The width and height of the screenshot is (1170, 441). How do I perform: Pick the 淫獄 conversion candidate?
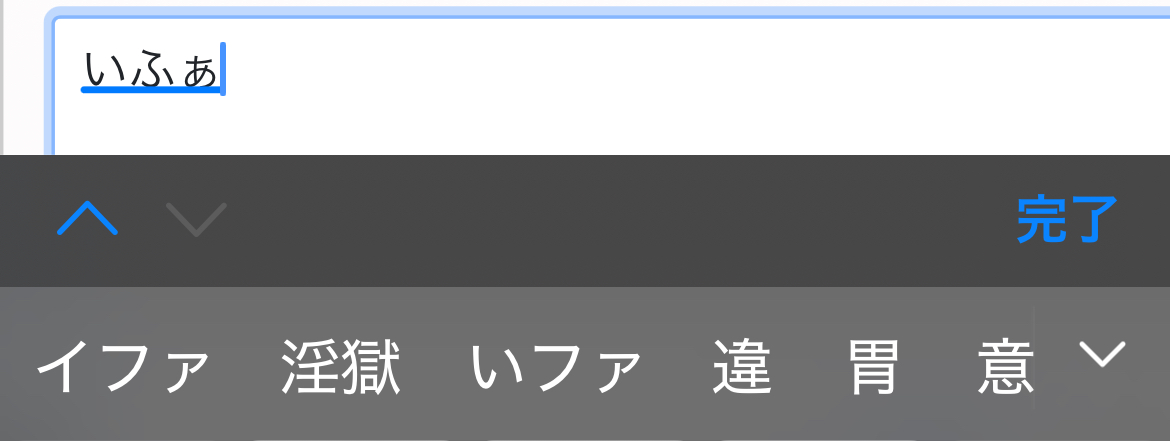pyautogui.click(x=342, y=366)
